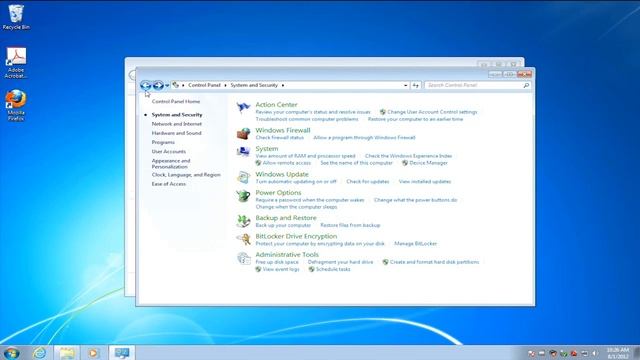Open Windows Update heading
This screenshot has width=640, height=360.
pyautogui.click(x=282, y=174)
